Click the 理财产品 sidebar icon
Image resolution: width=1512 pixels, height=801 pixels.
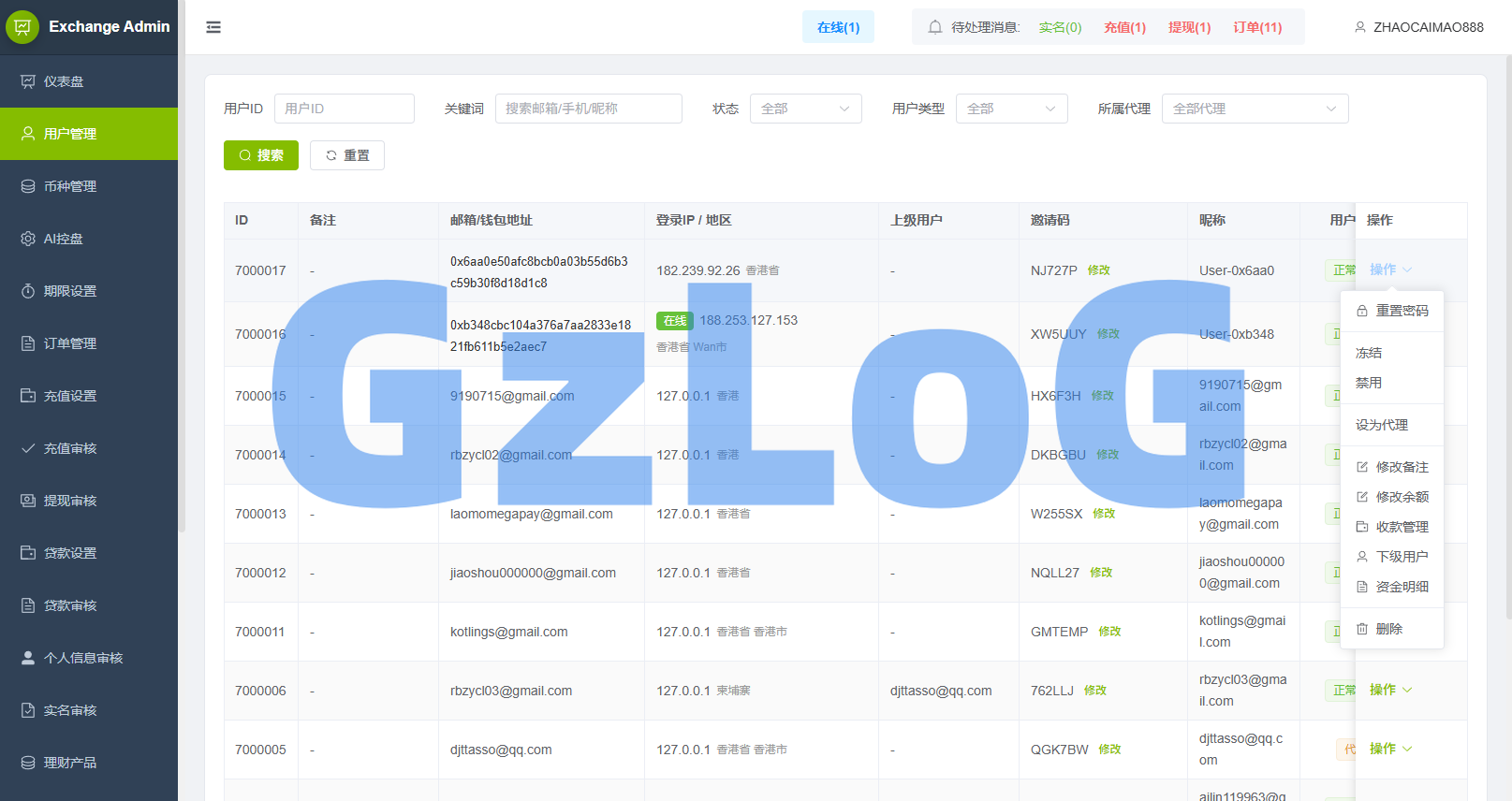point(28,763)
